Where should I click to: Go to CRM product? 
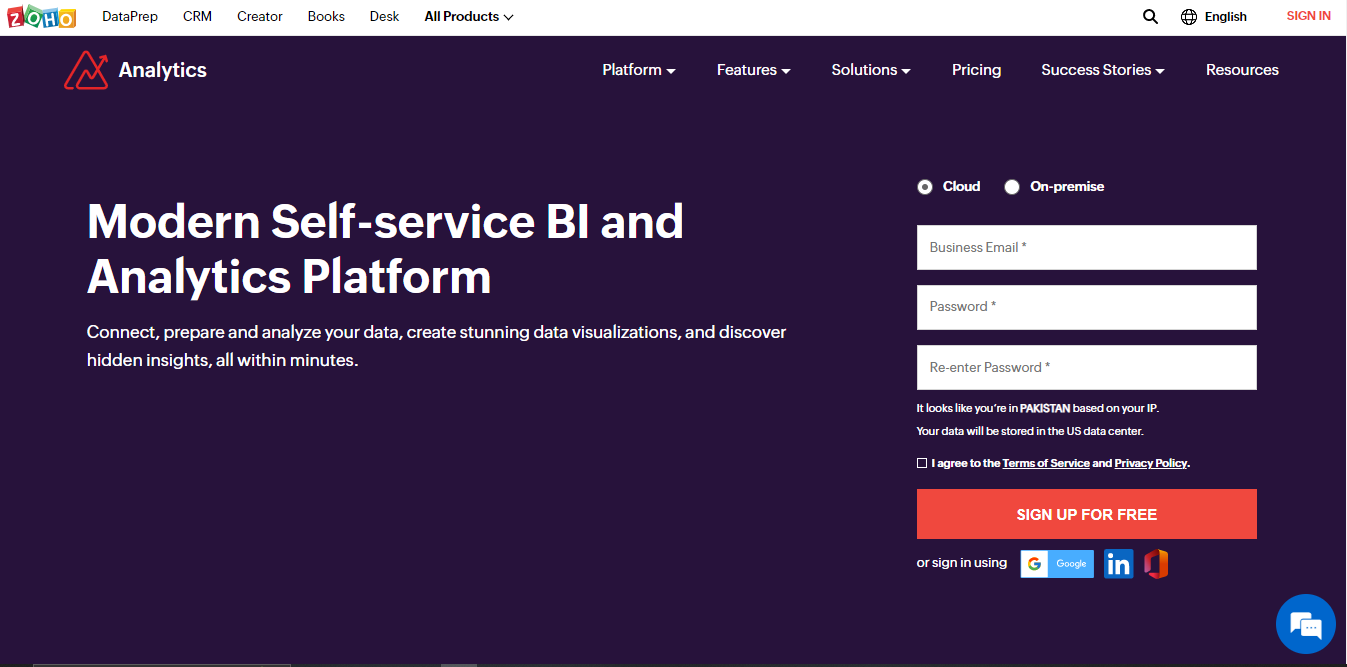point(197,16)
